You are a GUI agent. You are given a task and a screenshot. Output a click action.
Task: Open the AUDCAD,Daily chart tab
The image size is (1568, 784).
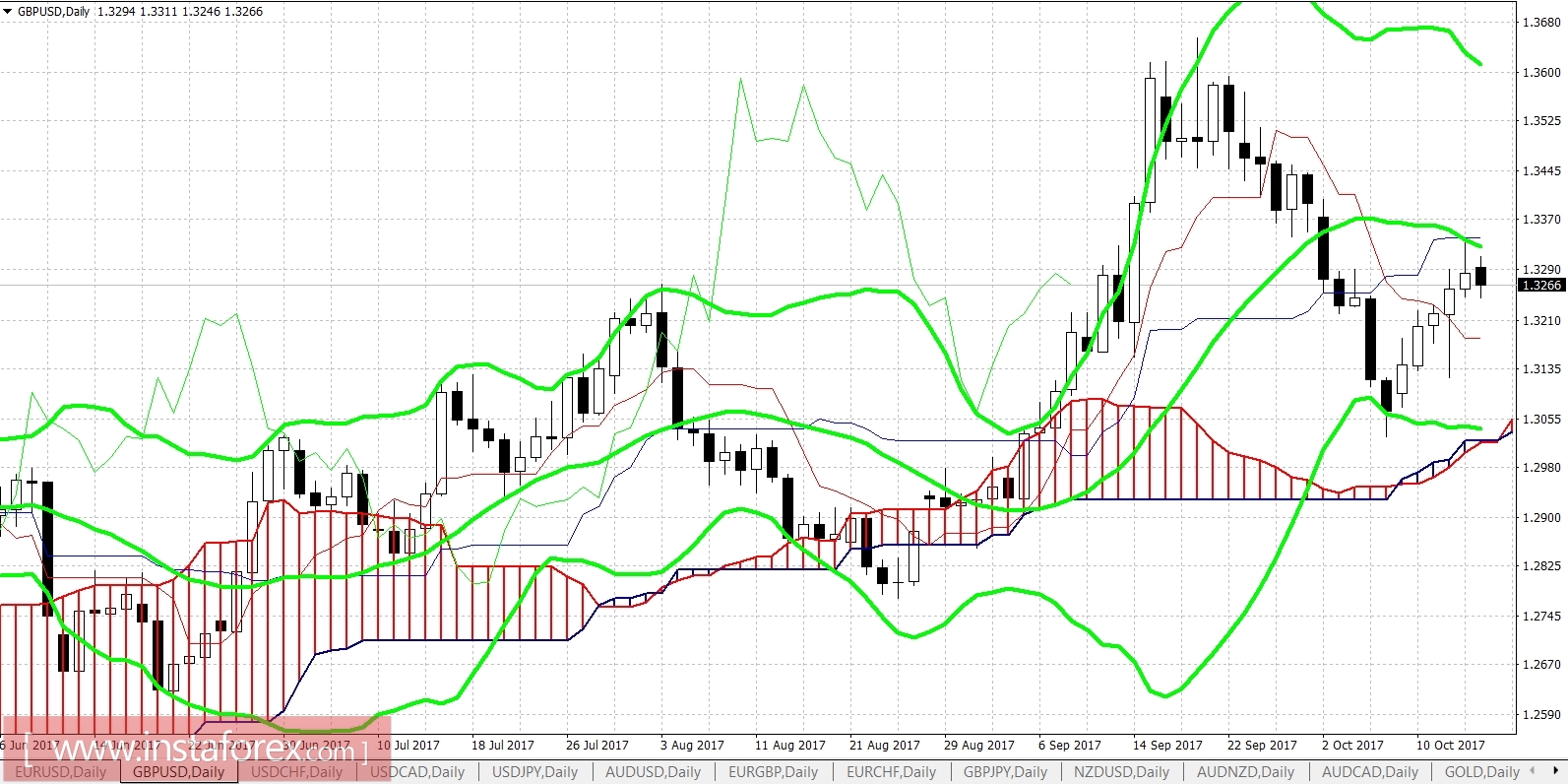click(x=1369, y=772)
